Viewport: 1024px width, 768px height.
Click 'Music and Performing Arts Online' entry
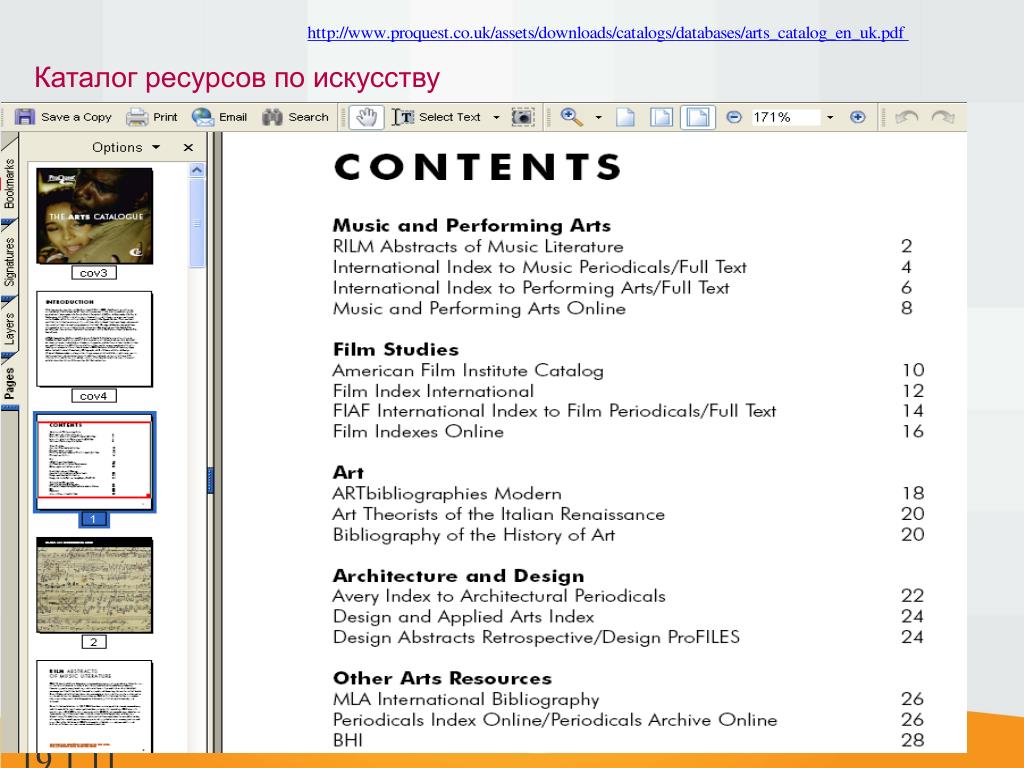(x=479, y=308)
